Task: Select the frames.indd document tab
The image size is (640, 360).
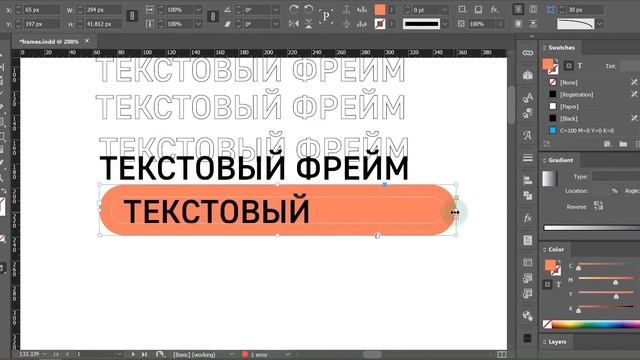Action: click(x=49, y=41)
